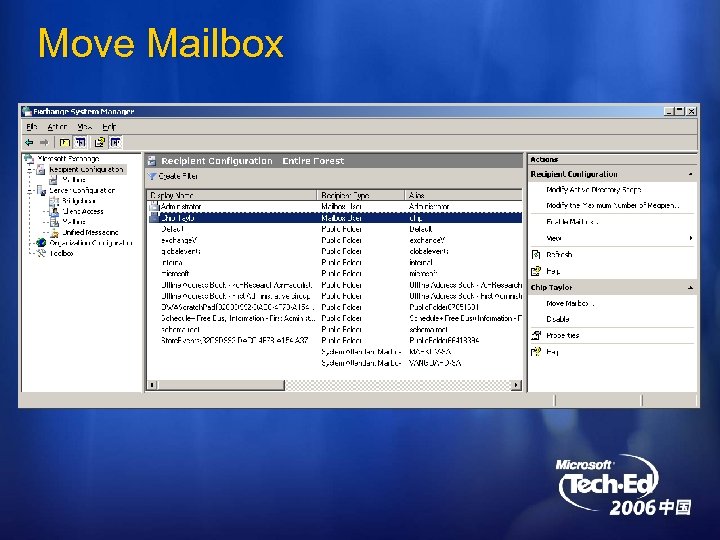This screenshot has width=720, height=540.
Task: Select the globalevents public folder row
Action: coord(335,251)
